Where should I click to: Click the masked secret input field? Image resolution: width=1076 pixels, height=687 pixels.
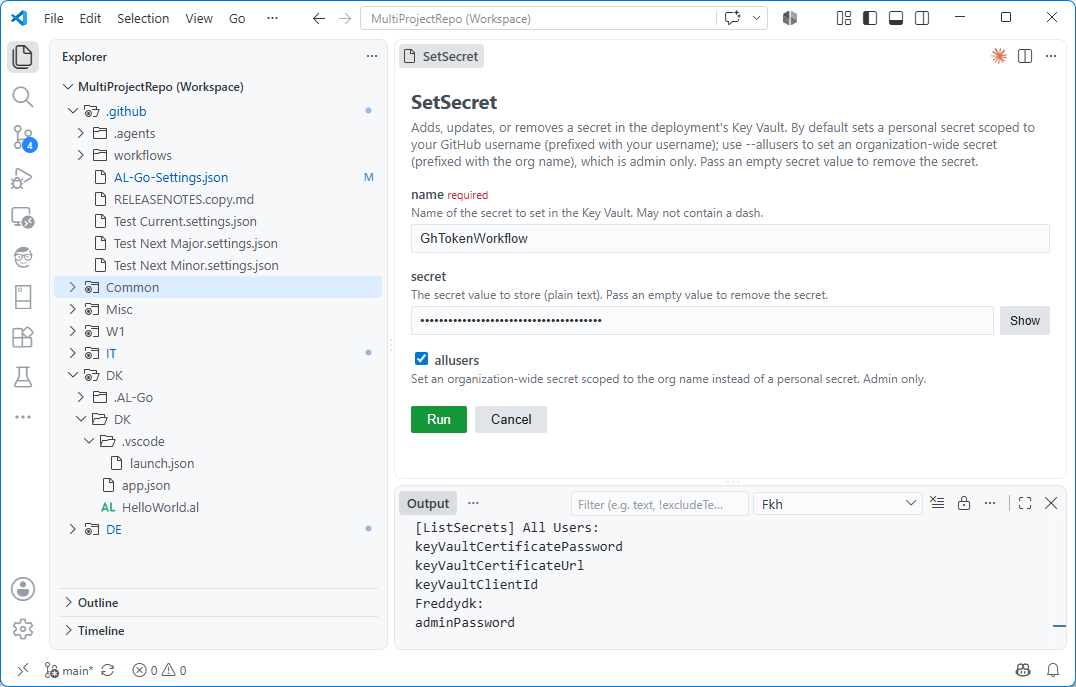702,321
